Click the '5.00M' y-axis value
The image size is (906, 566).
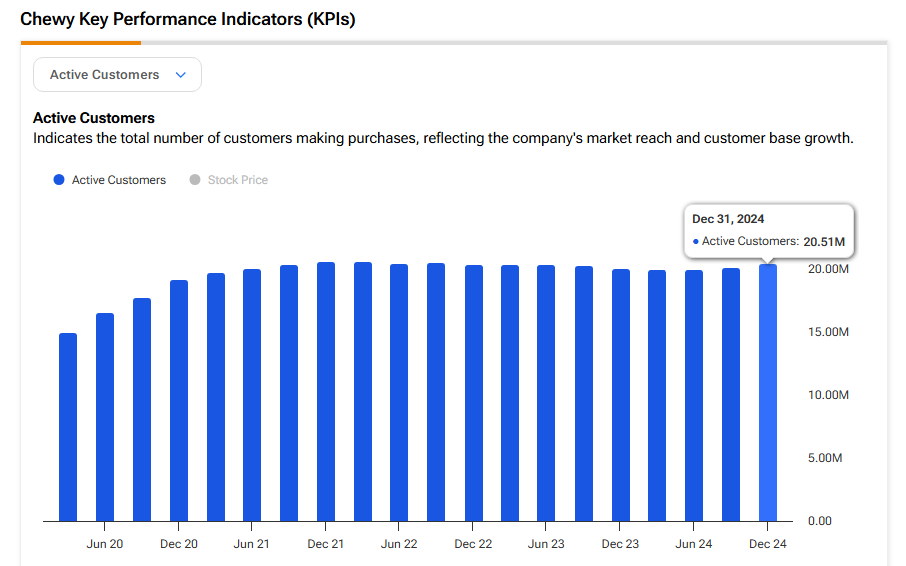pos(825,458)
